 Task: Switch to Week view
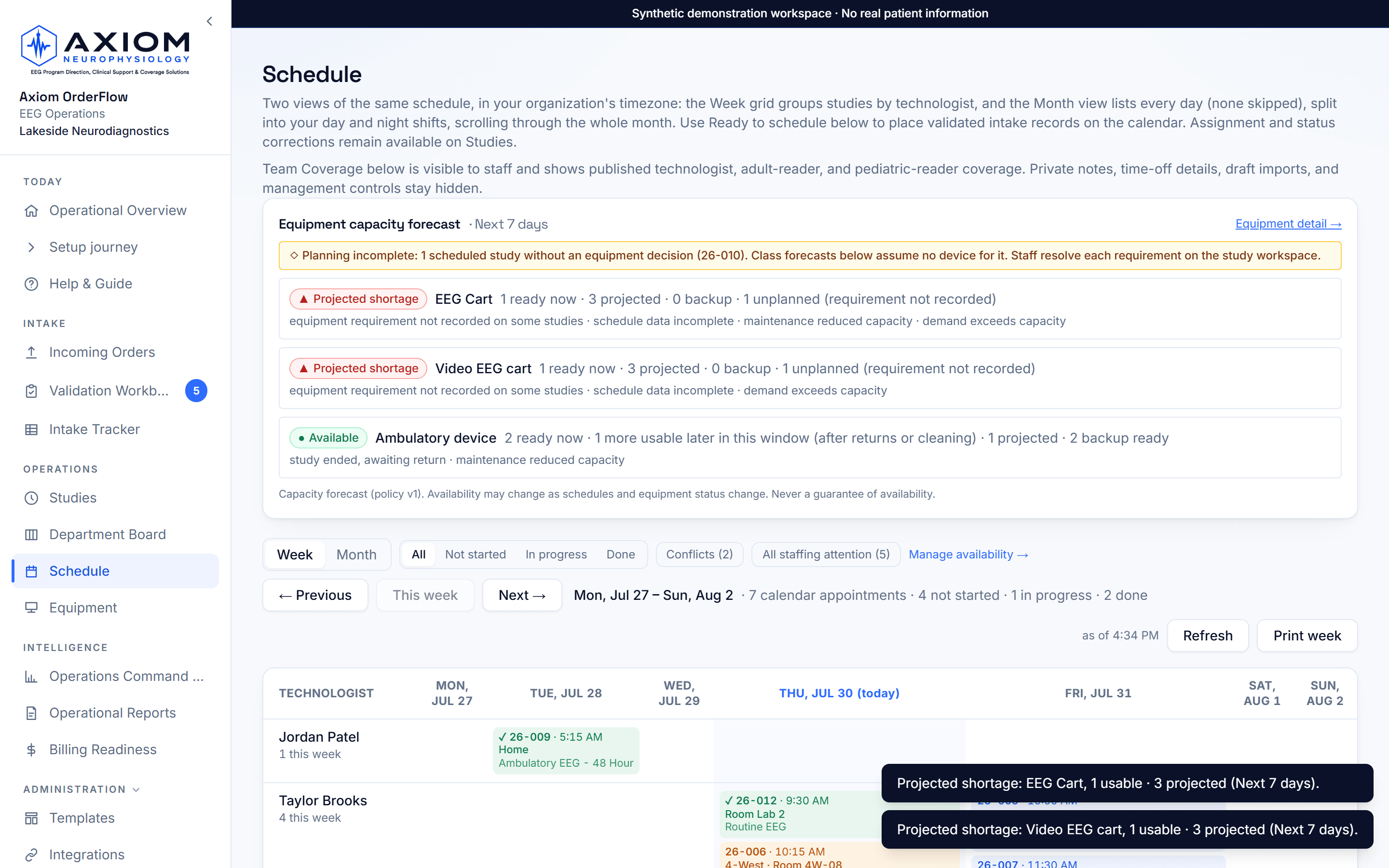(295, 555)
